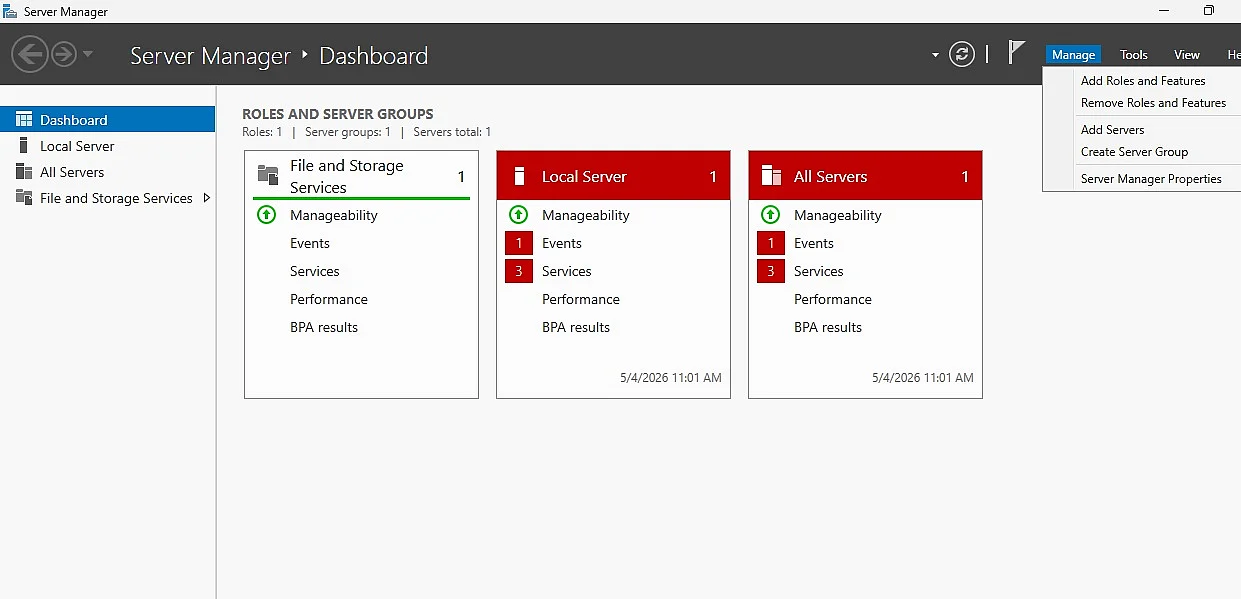Click the All Servers tile icon
The image size is (1241, 599).
771,176
